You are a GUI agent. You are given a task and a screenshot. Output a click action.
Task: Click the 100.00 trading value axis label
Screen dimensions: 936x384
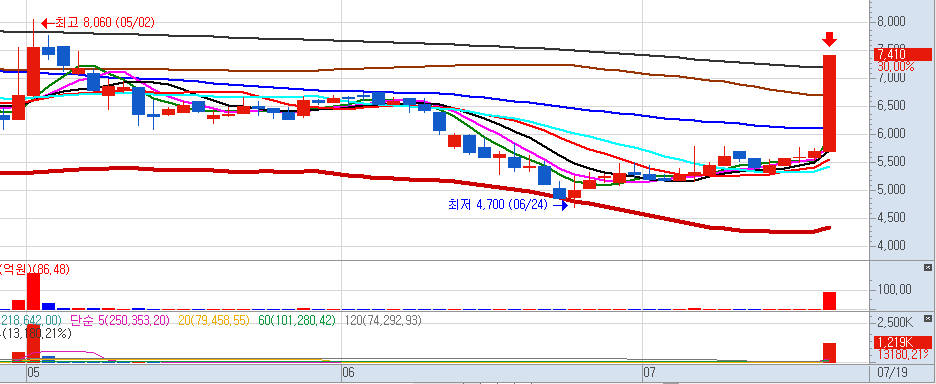pos(895,290)
